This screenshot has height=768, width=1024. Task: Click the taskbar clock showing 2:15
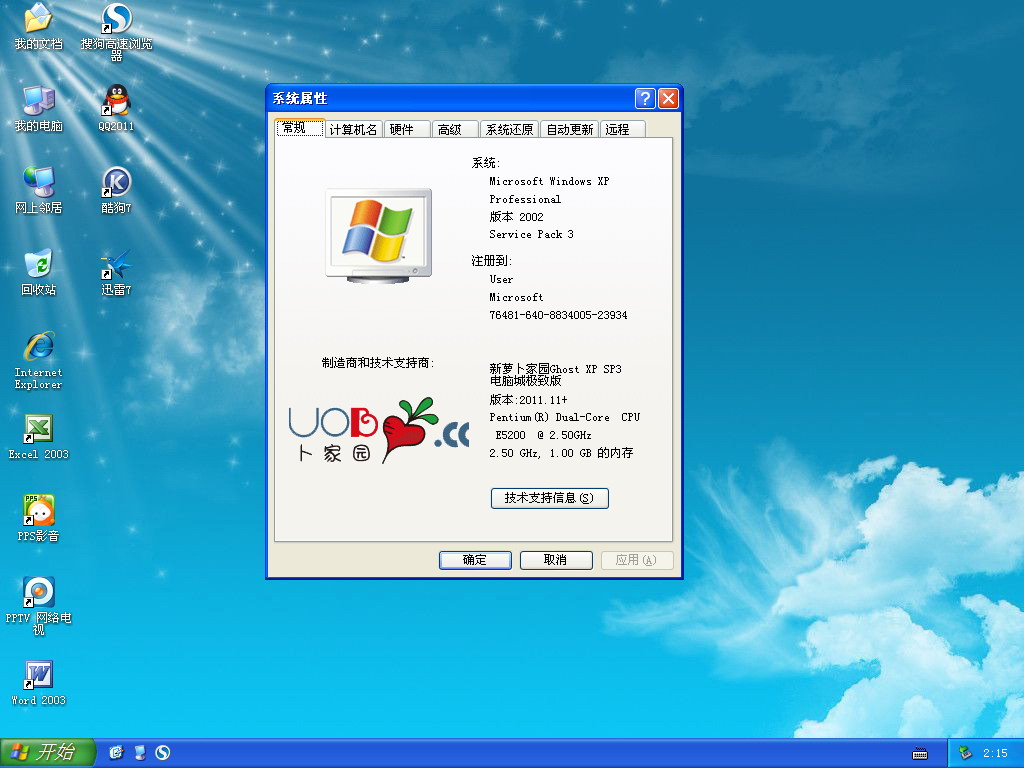(995, 753)
